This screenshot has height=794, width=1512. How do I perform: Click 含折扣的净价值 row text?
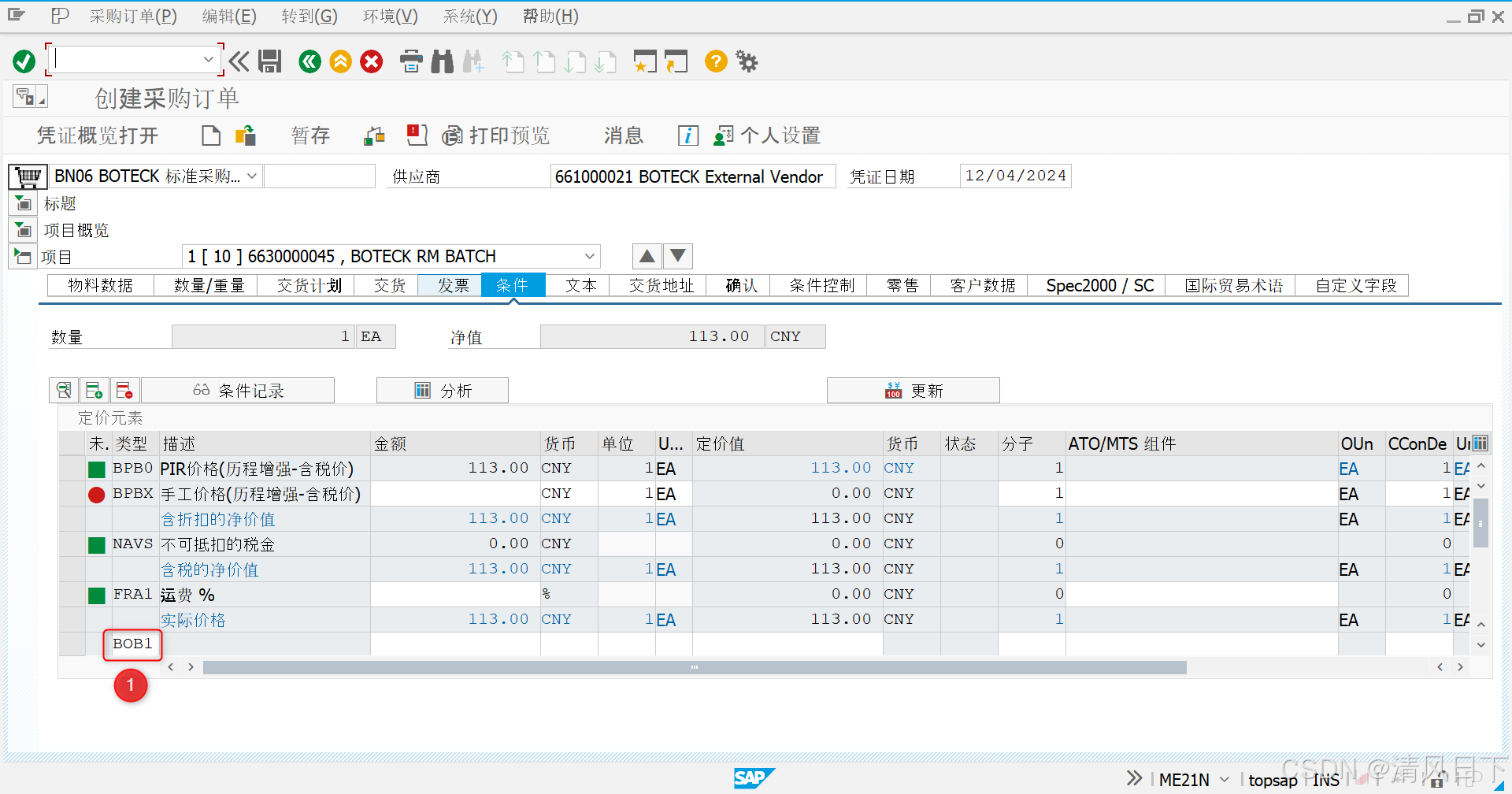(x=218, y=519)
